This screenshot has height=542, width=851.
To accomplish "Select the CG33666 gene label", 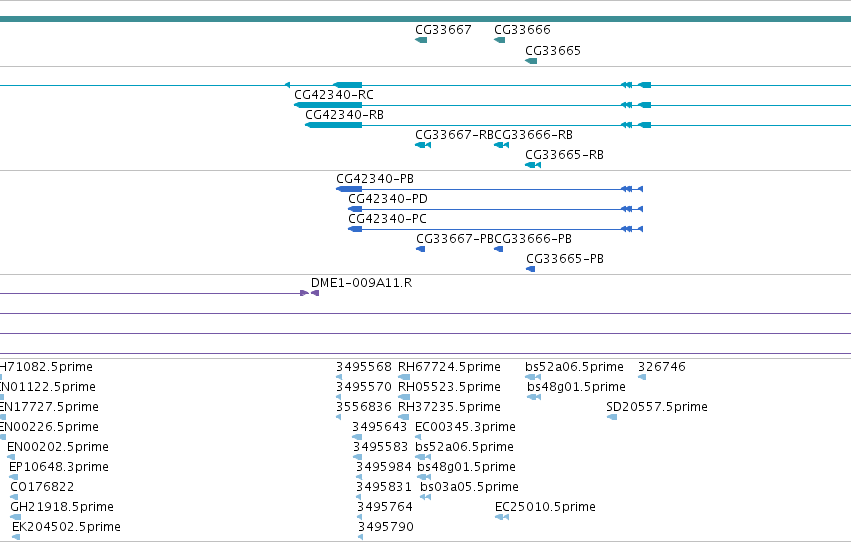I will coord(522,30).
